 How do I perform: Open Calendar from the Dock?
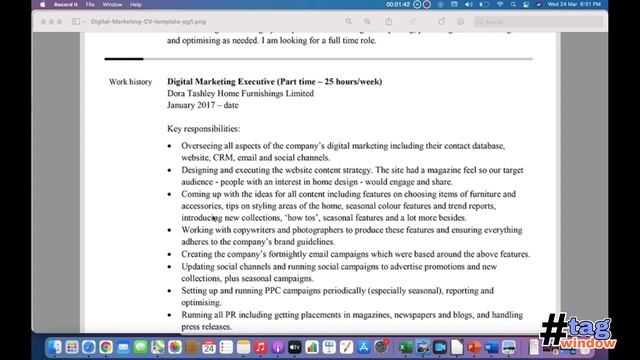209,347
